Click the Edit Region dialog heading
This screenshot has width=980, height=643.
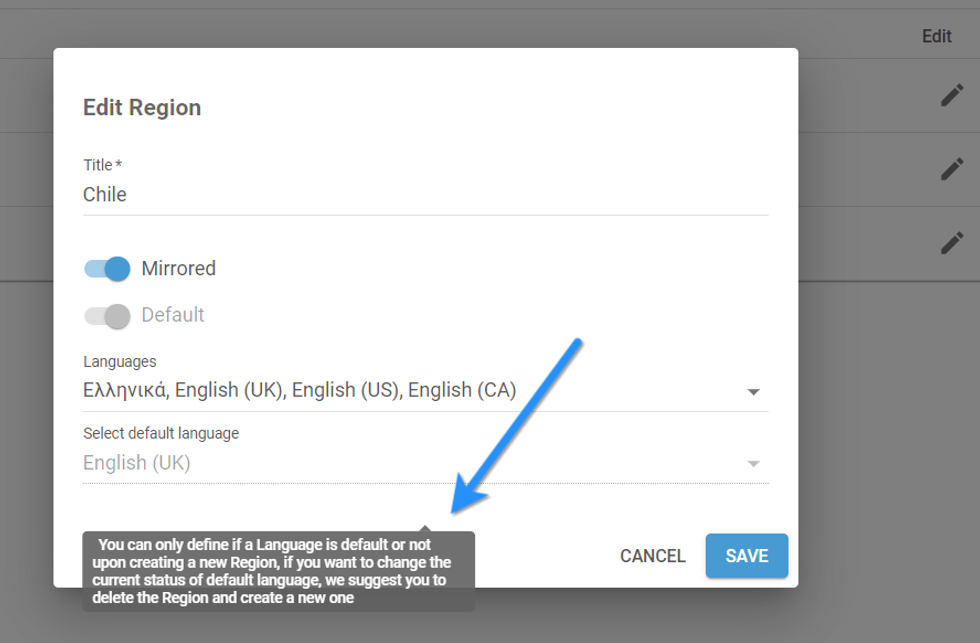(142, 108)
